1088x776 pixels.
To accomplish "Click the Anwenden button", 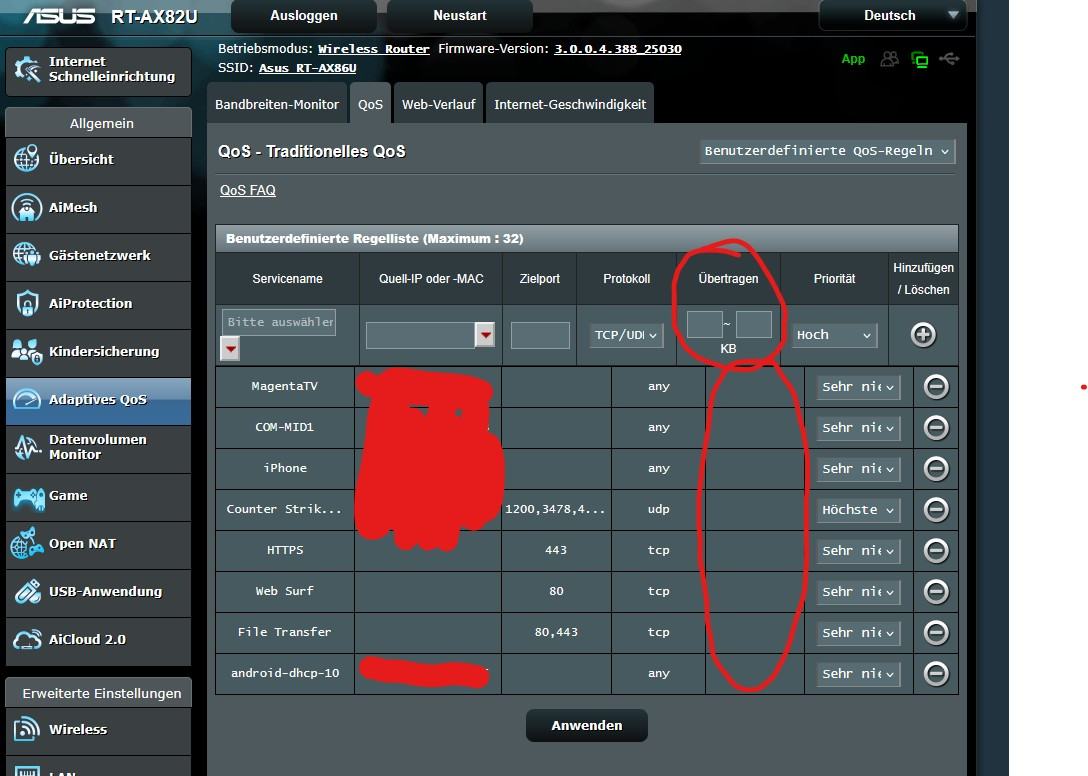I will point(587,725).
